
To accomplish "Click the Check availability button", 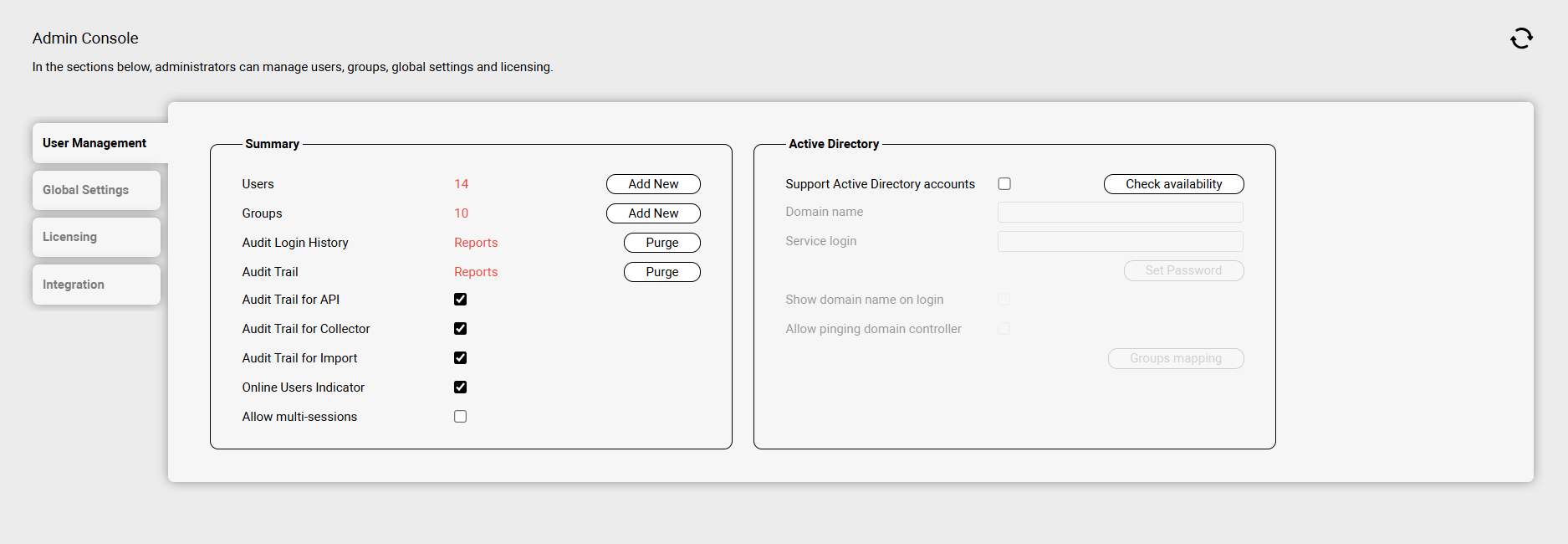I will pos(1173,184).
